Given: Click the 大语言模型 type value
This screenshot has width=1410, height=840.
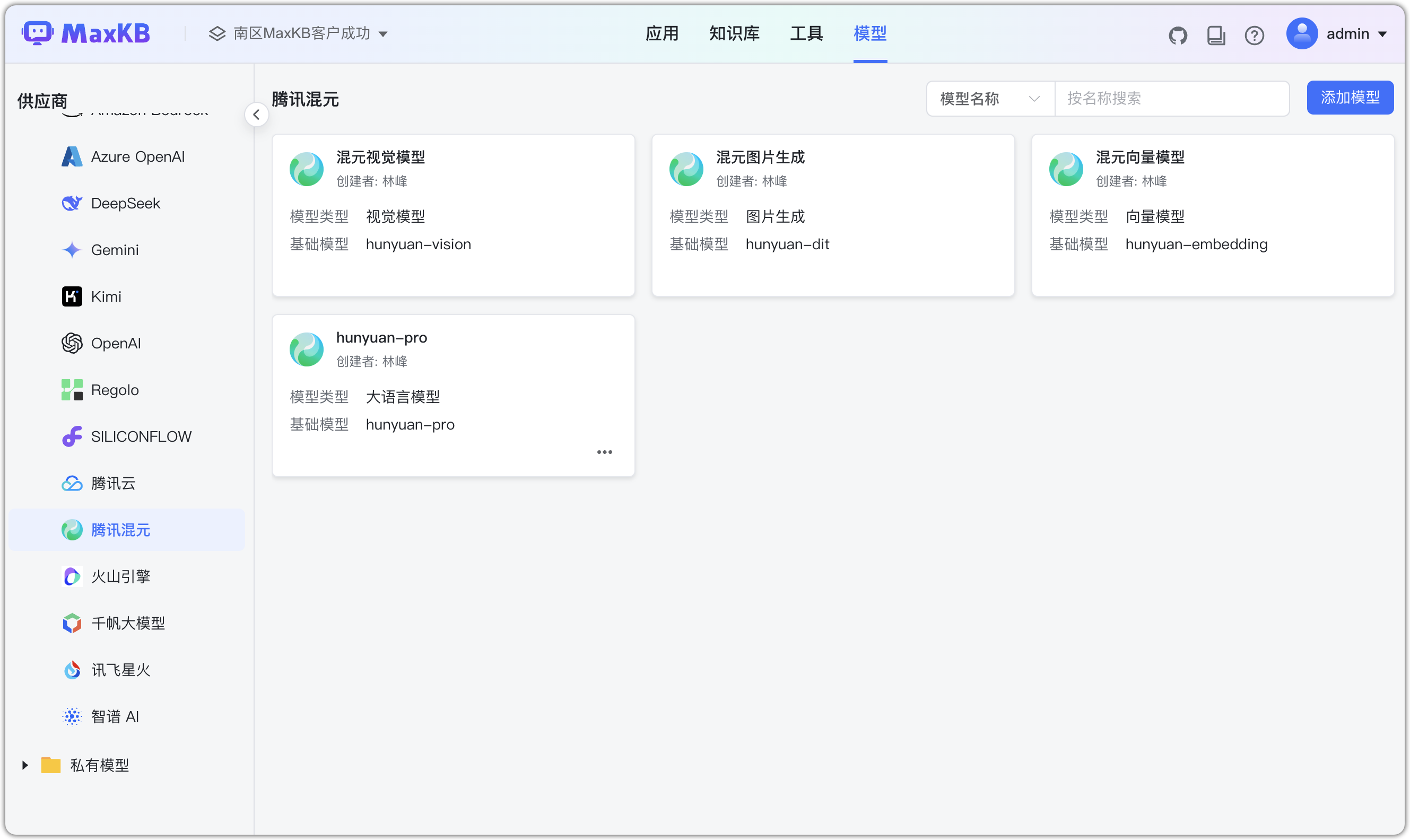Looking at the screenshot, I should click(403, 397).
